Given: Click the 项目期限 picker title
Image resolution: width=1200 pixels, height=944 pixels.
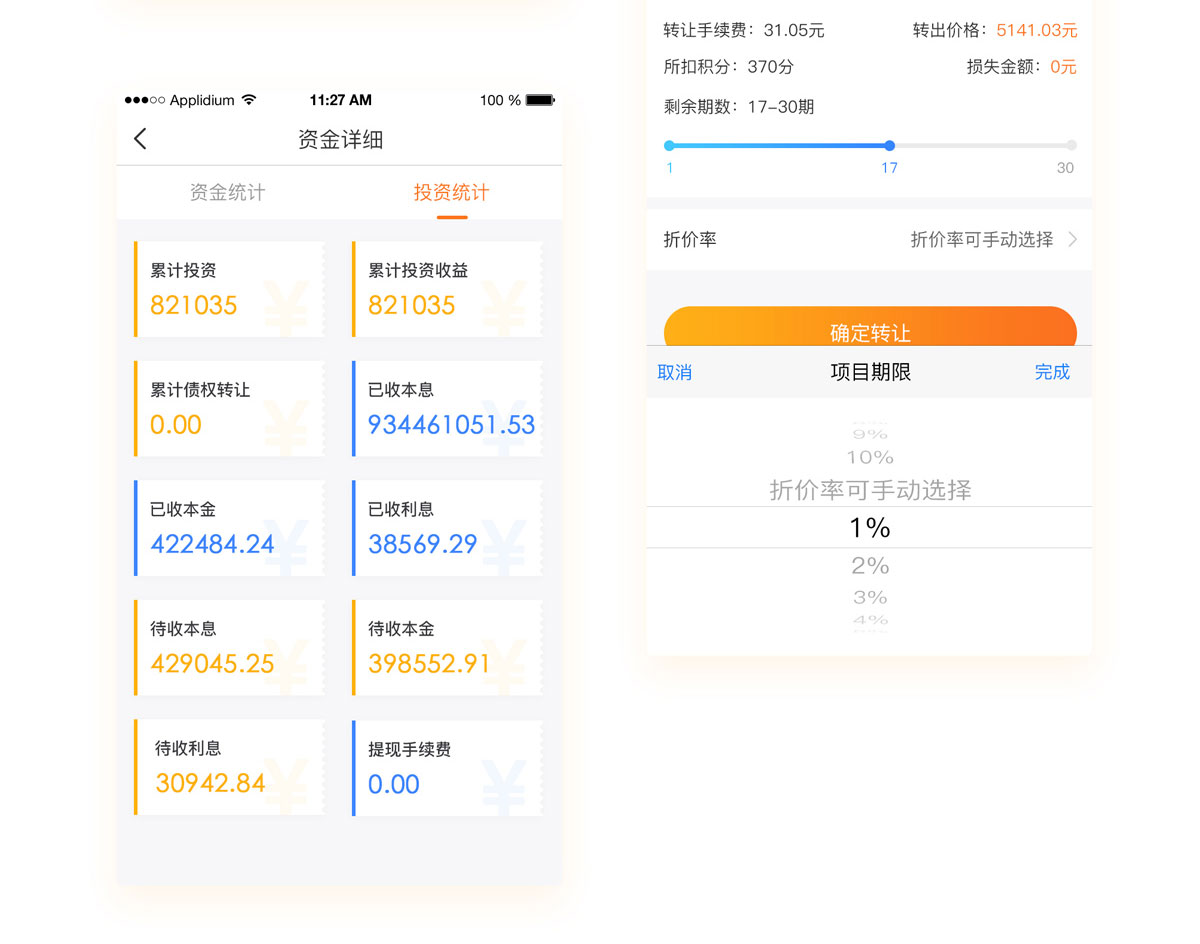Looking at the screenshot, I should pos(870,372).
